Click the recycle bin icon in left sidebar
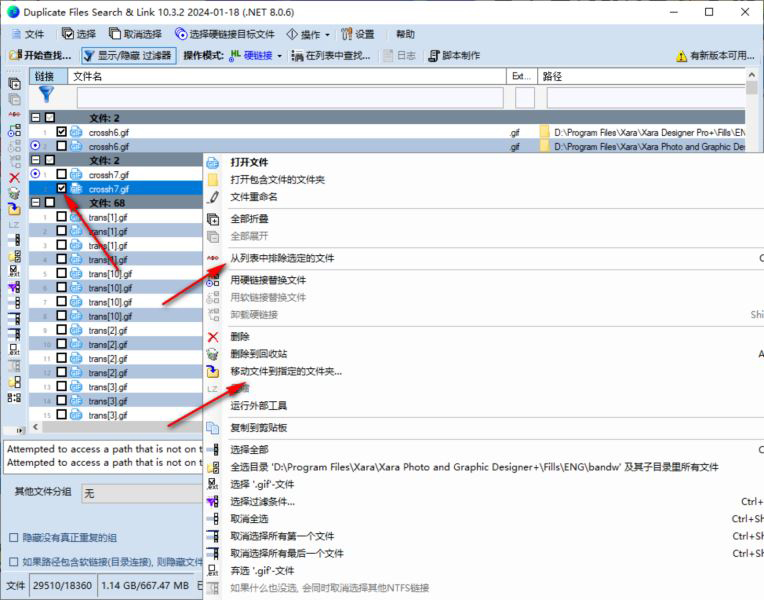 [x=15, y=193]
